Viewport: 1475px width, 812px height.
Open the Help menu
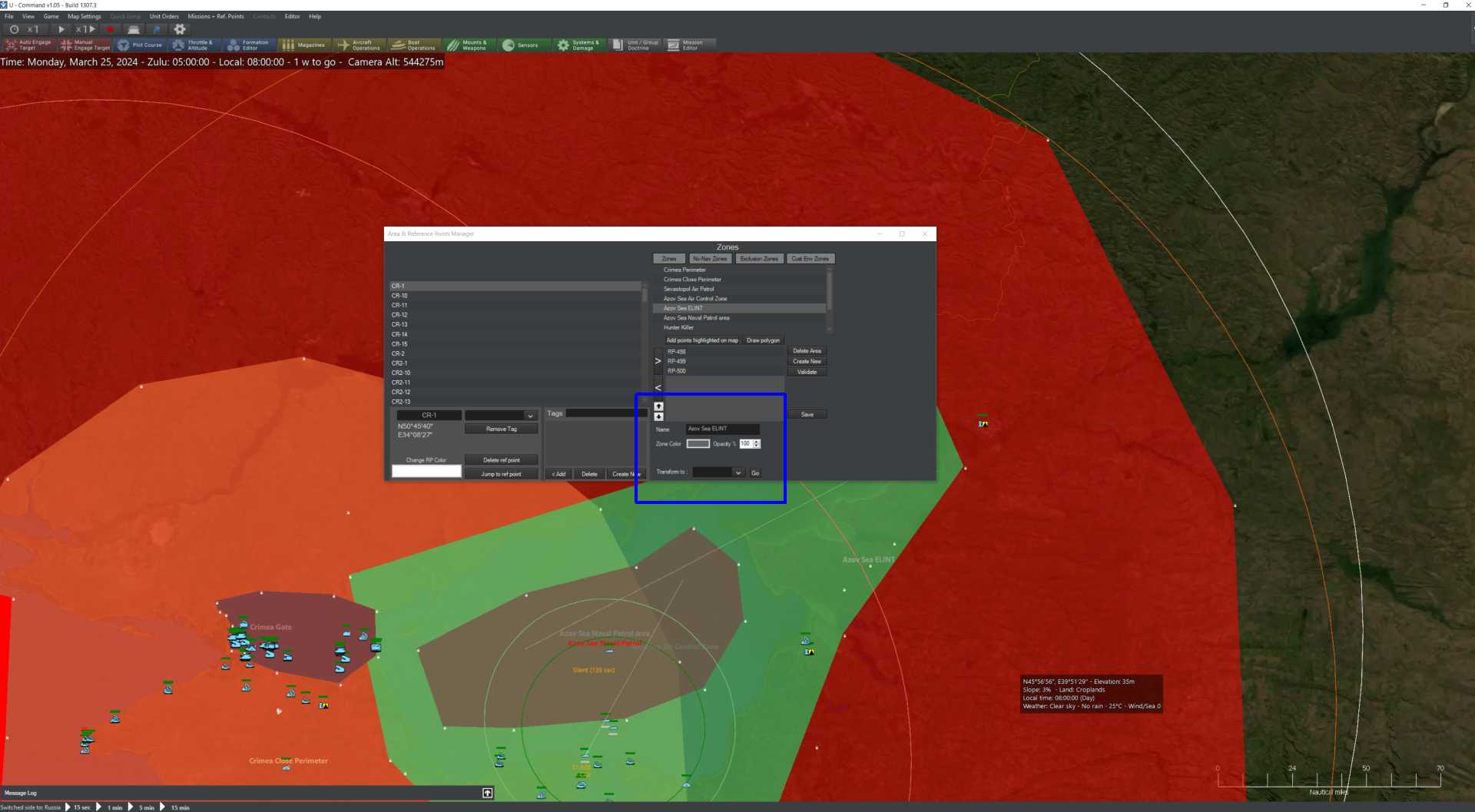click(x=315, y=16)
